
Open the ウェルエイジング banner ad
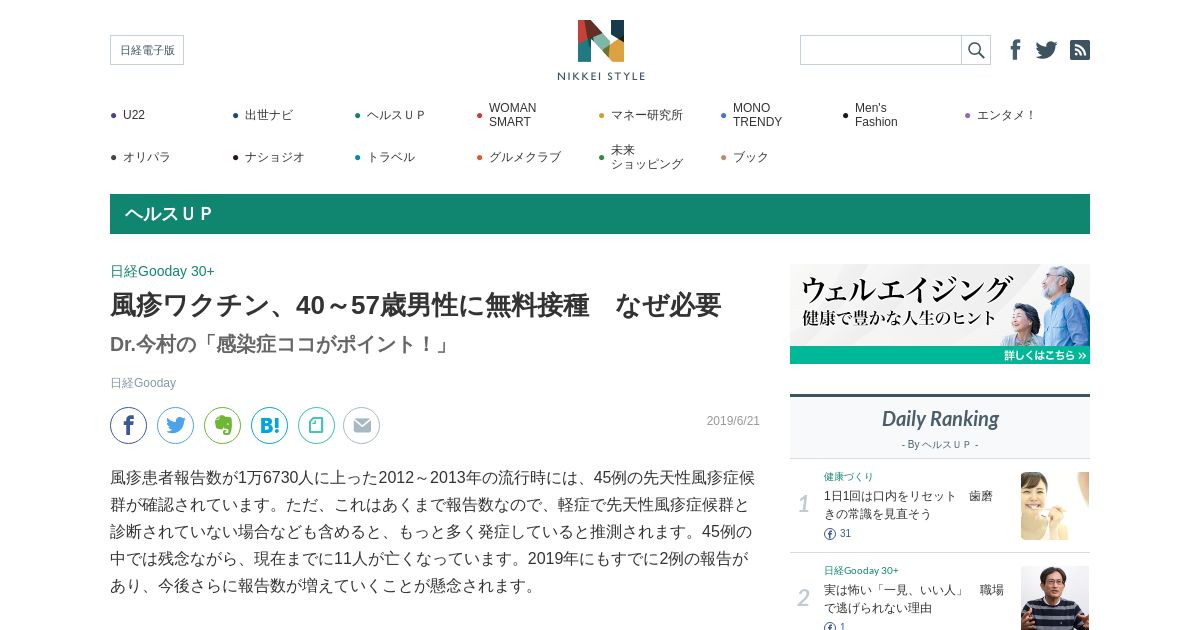pyautogui.click(x=940, y=314)
